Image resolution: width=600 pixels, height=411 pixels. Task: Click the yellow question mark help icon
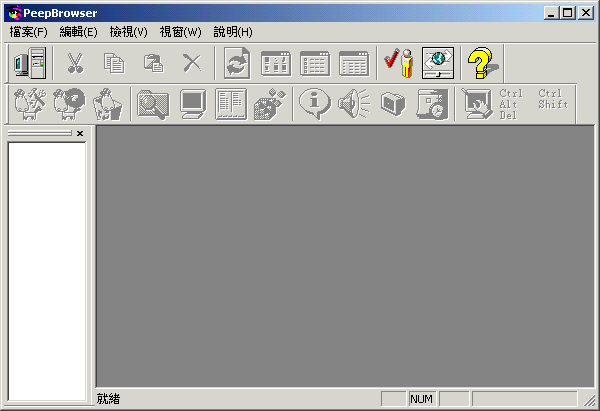(483, 63)
